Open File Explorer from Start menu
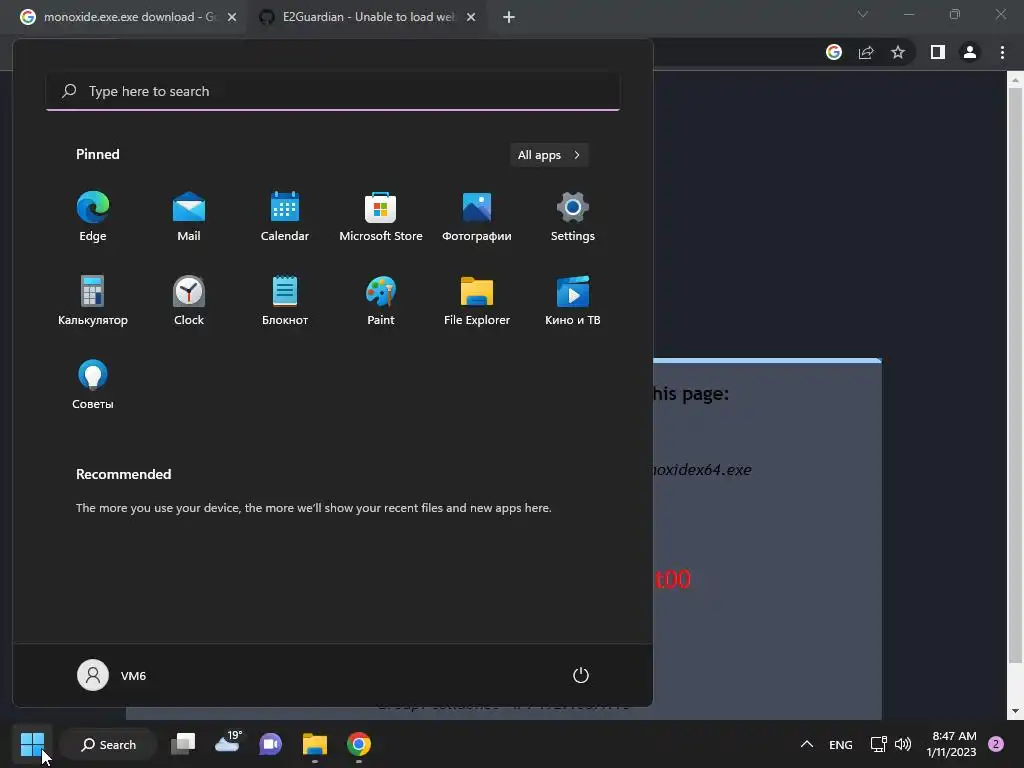Screen dimensions: 1024x768 [477, 301]
